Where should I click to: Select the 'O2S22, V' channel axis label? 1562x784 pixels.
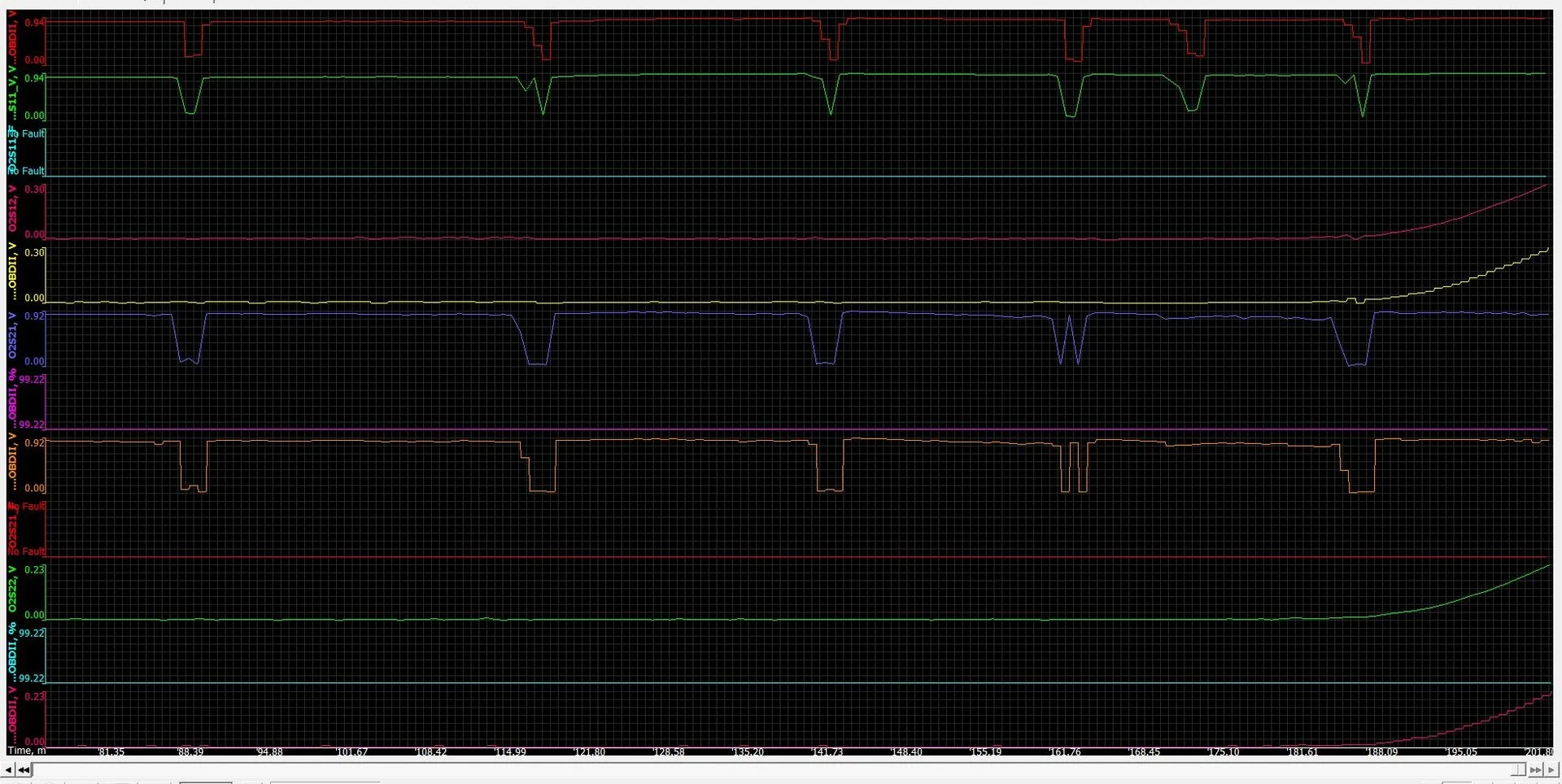pos(12,589)
